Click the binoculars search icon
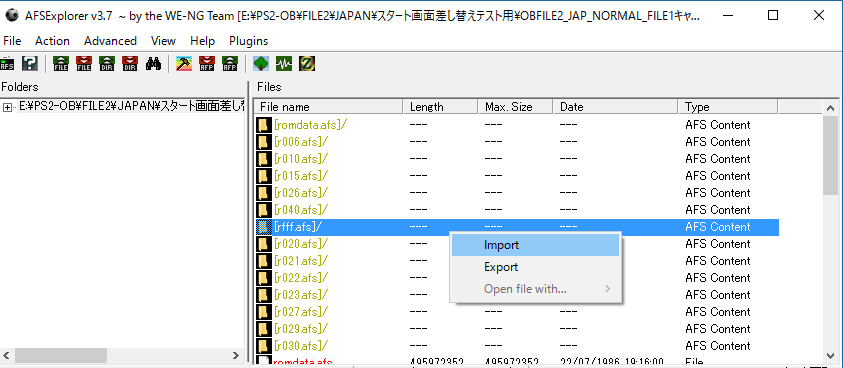843x368 pixels. pyautogui.click(x=153, y=64)
